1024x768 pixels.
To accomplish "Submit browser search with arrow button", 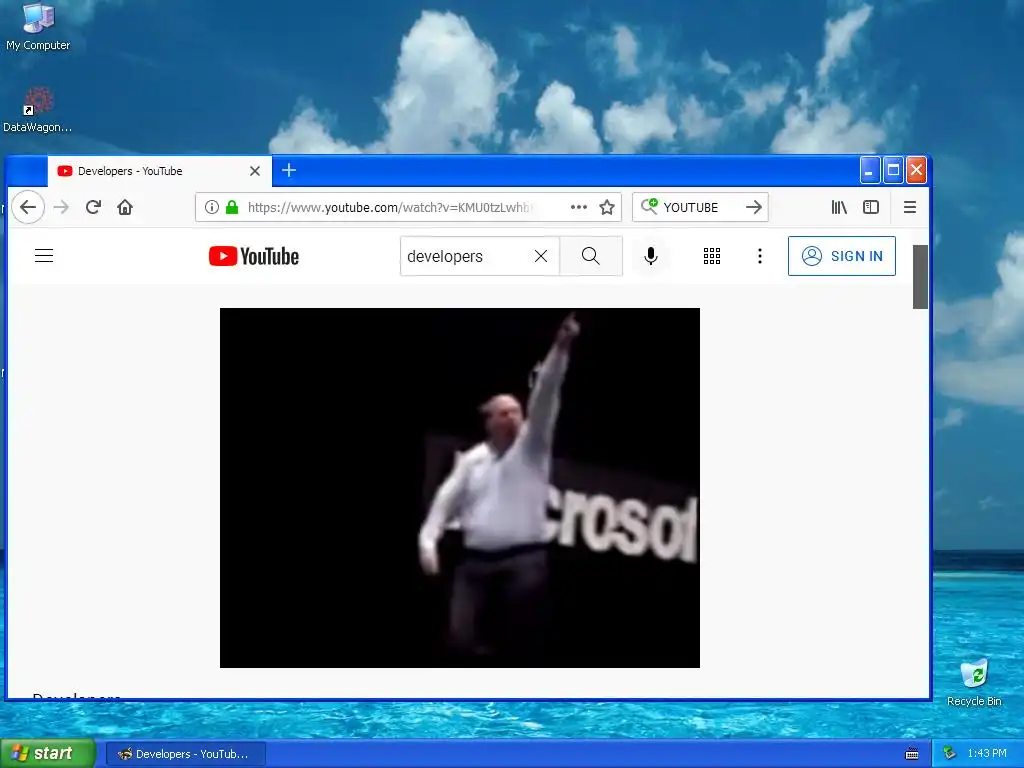I will point(754,207).
